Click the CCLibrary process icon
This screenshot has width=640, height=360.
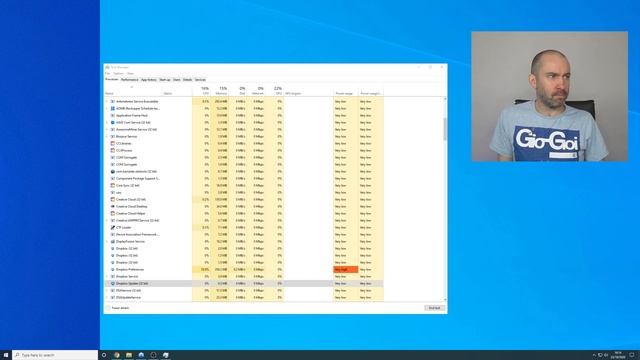[x=113, y=143]
